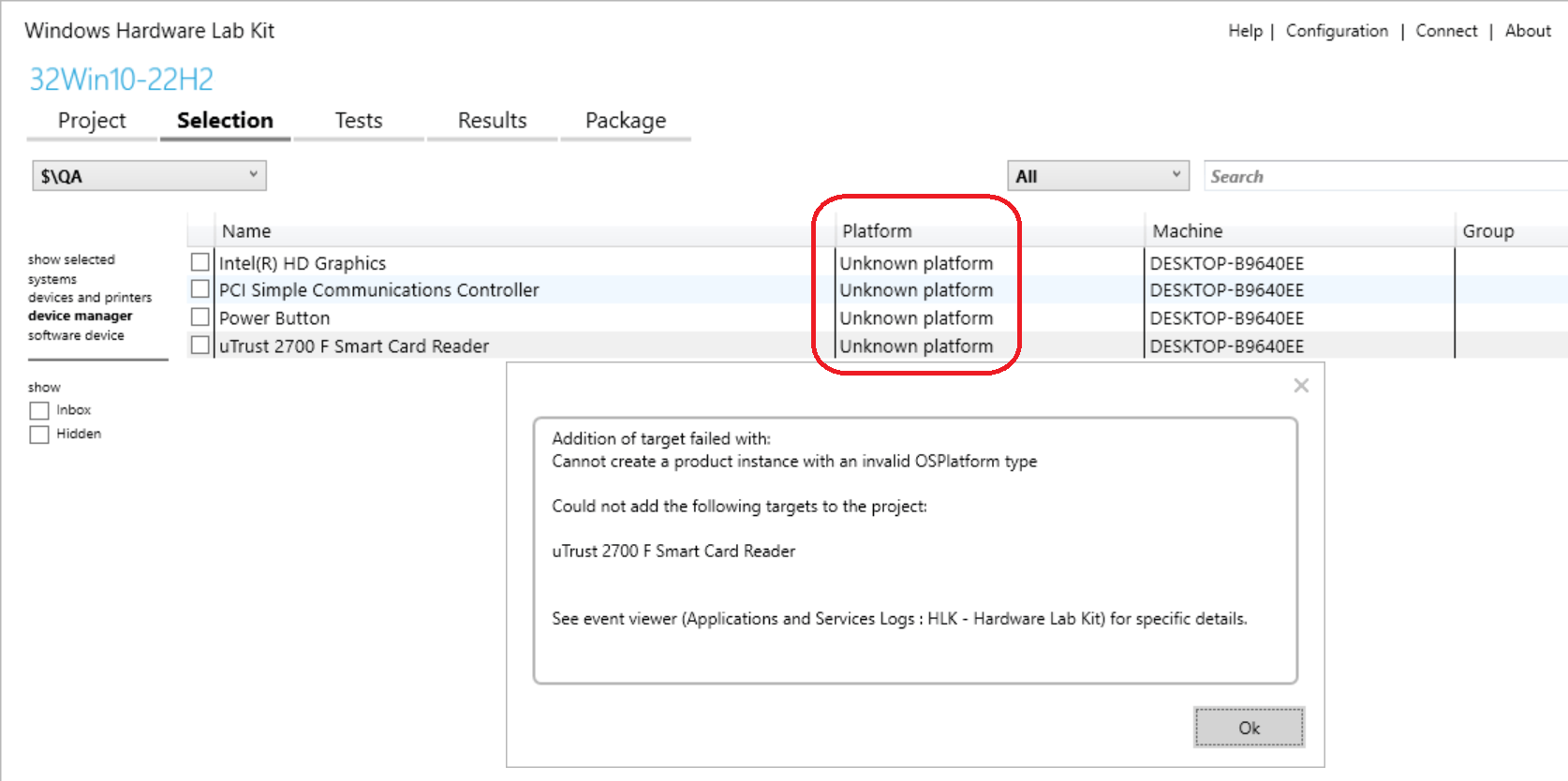Image resolution: width=1568 pixels, height=781 pixels.
Task: Check the PCI Simple Communications Controller checkbox
Action: (200, 289)
